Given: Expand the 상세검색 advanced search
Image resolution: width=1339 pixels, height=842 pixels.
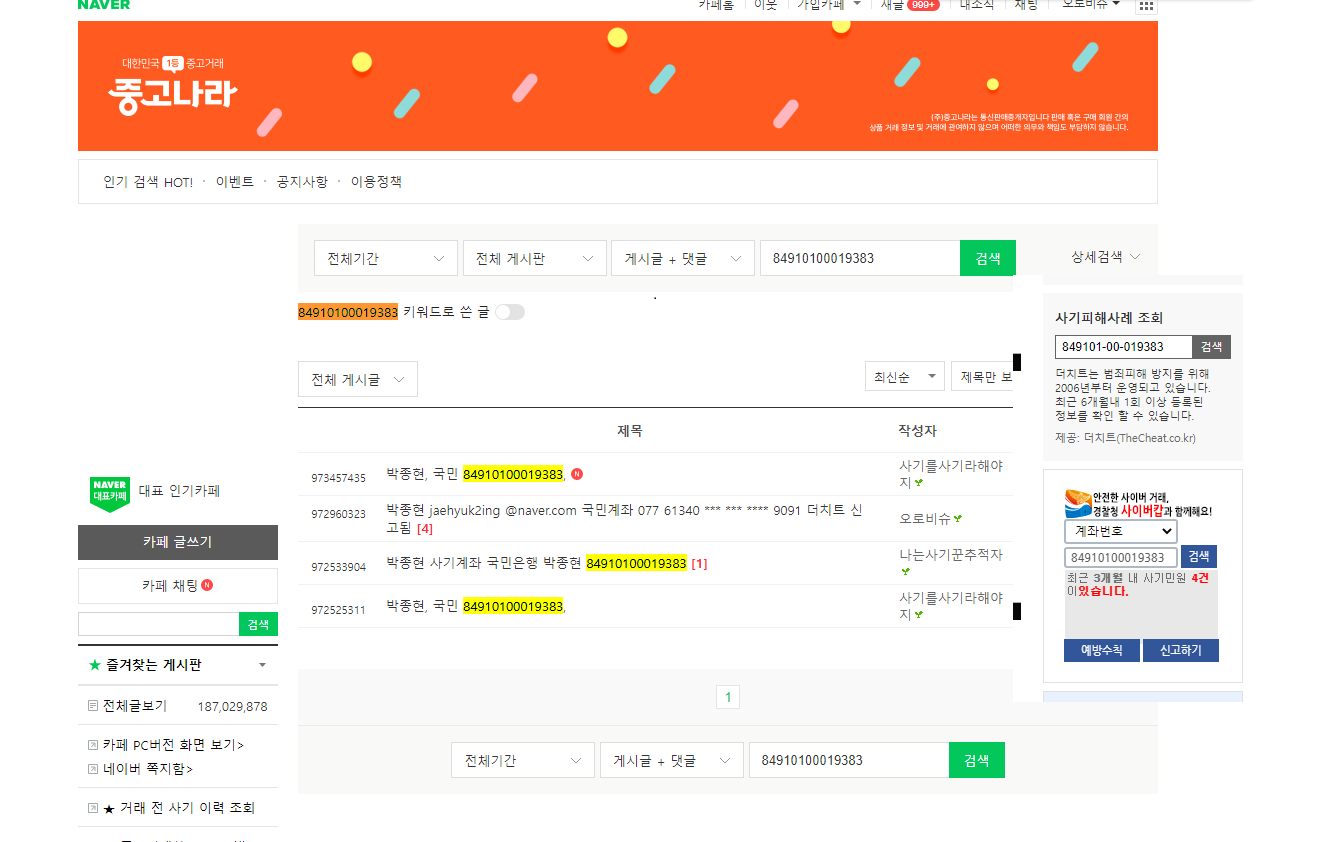Looking at the screenshot, I should (1105, 257).
